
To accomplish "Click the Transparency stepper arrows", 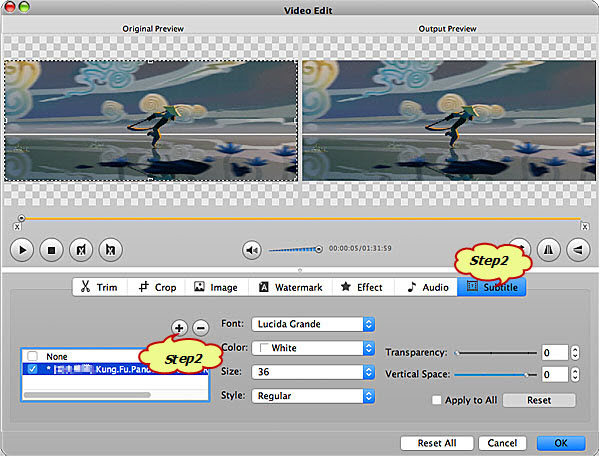I will [575, 353].
